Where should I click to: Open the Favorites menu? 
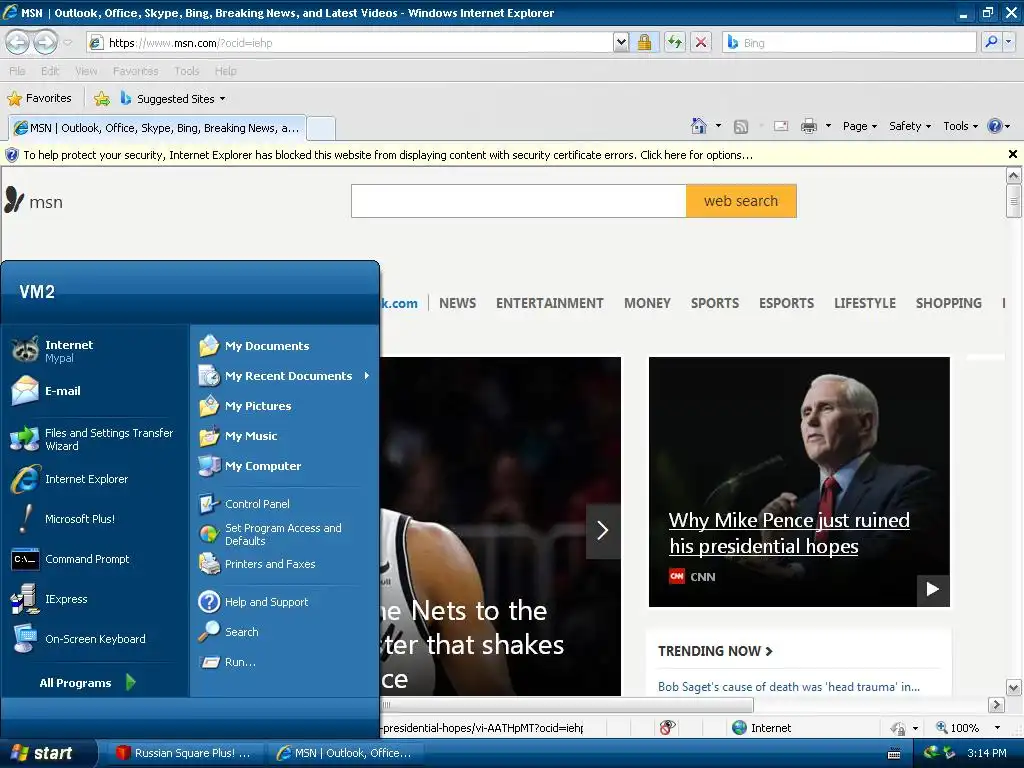click(135, 71)
